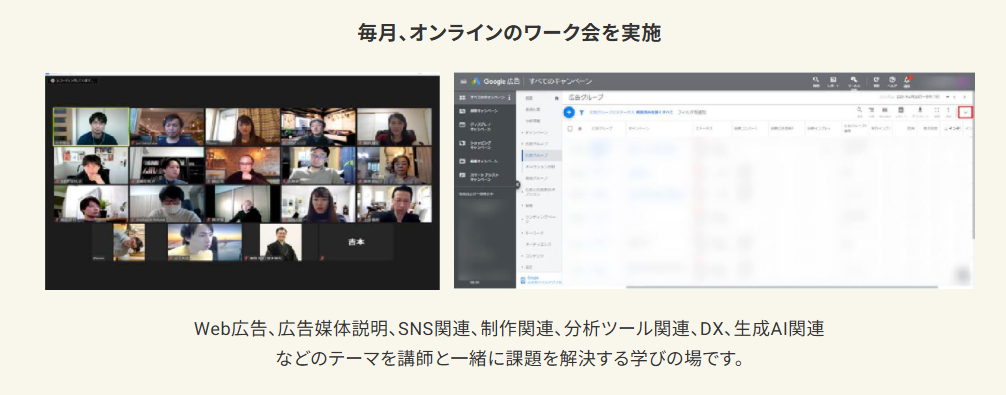Click the filter funnel icon
The height and width of the screenshot is (395, 1006).
581,112
